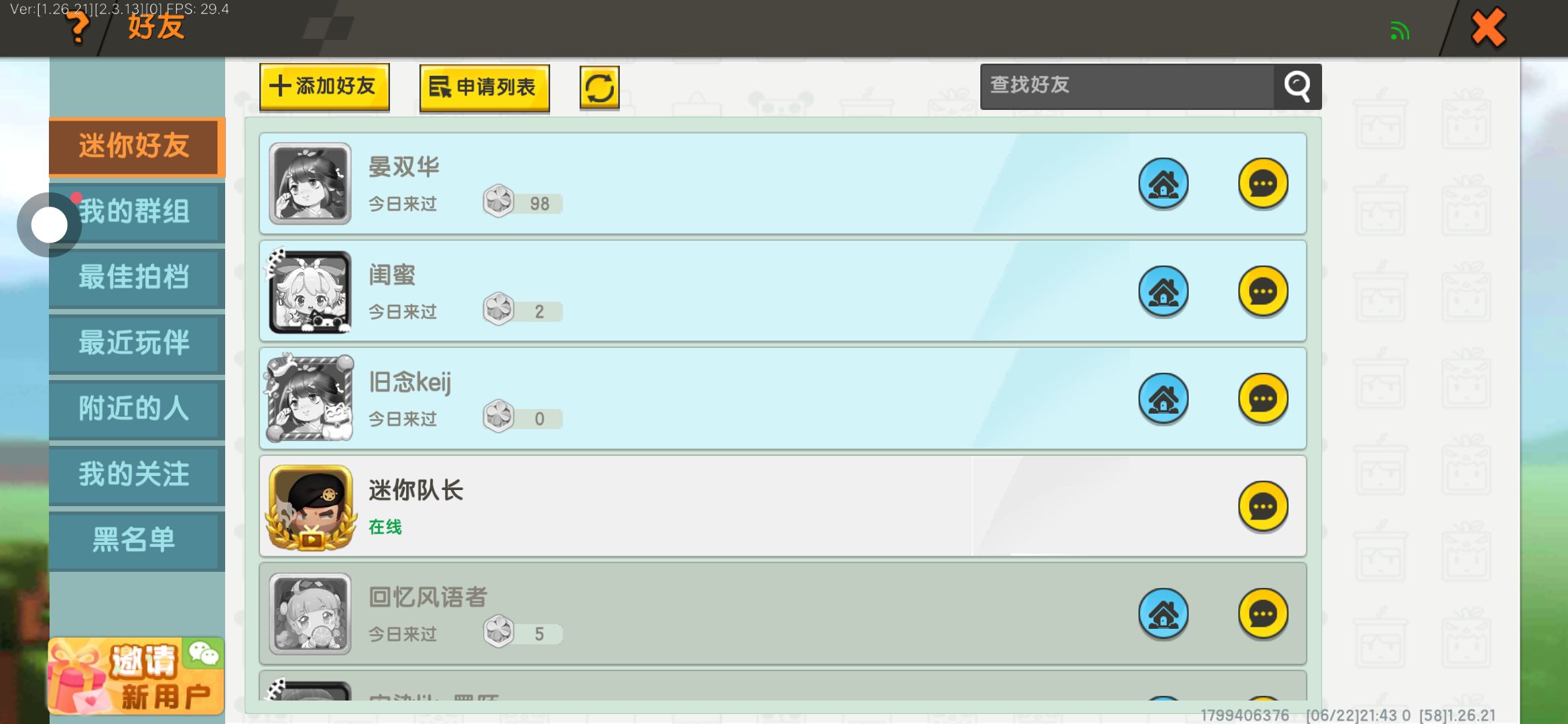Open the help question mark icon
The image size is (1568, 724).
78,28
